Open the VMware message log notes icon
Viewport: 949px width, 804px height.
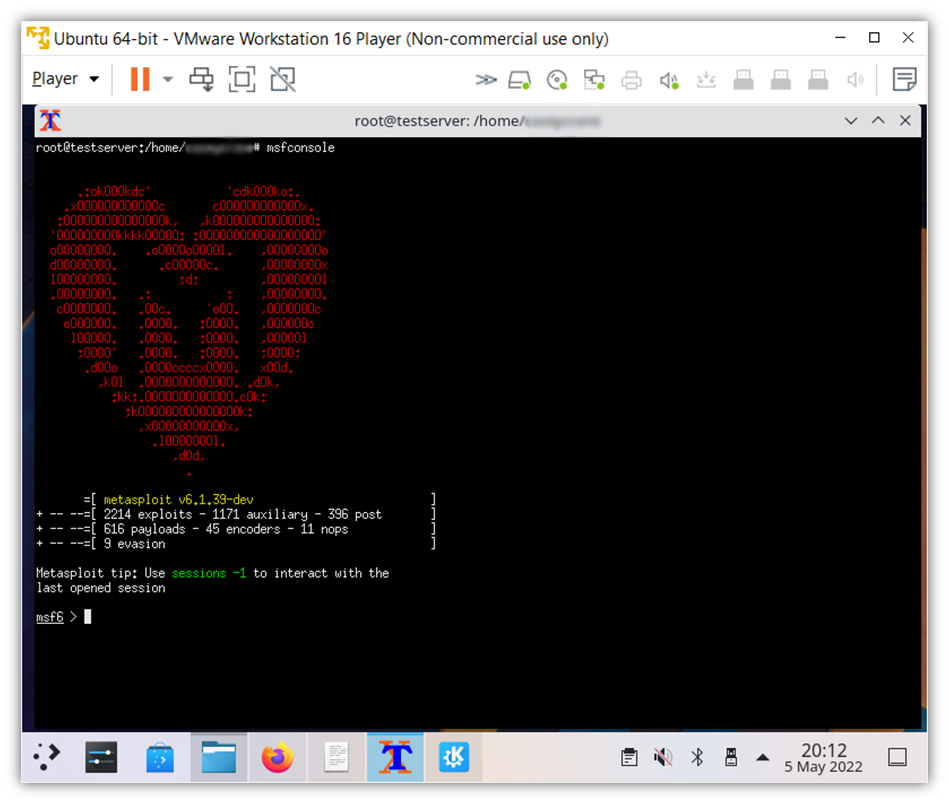(x=904, y=79)
